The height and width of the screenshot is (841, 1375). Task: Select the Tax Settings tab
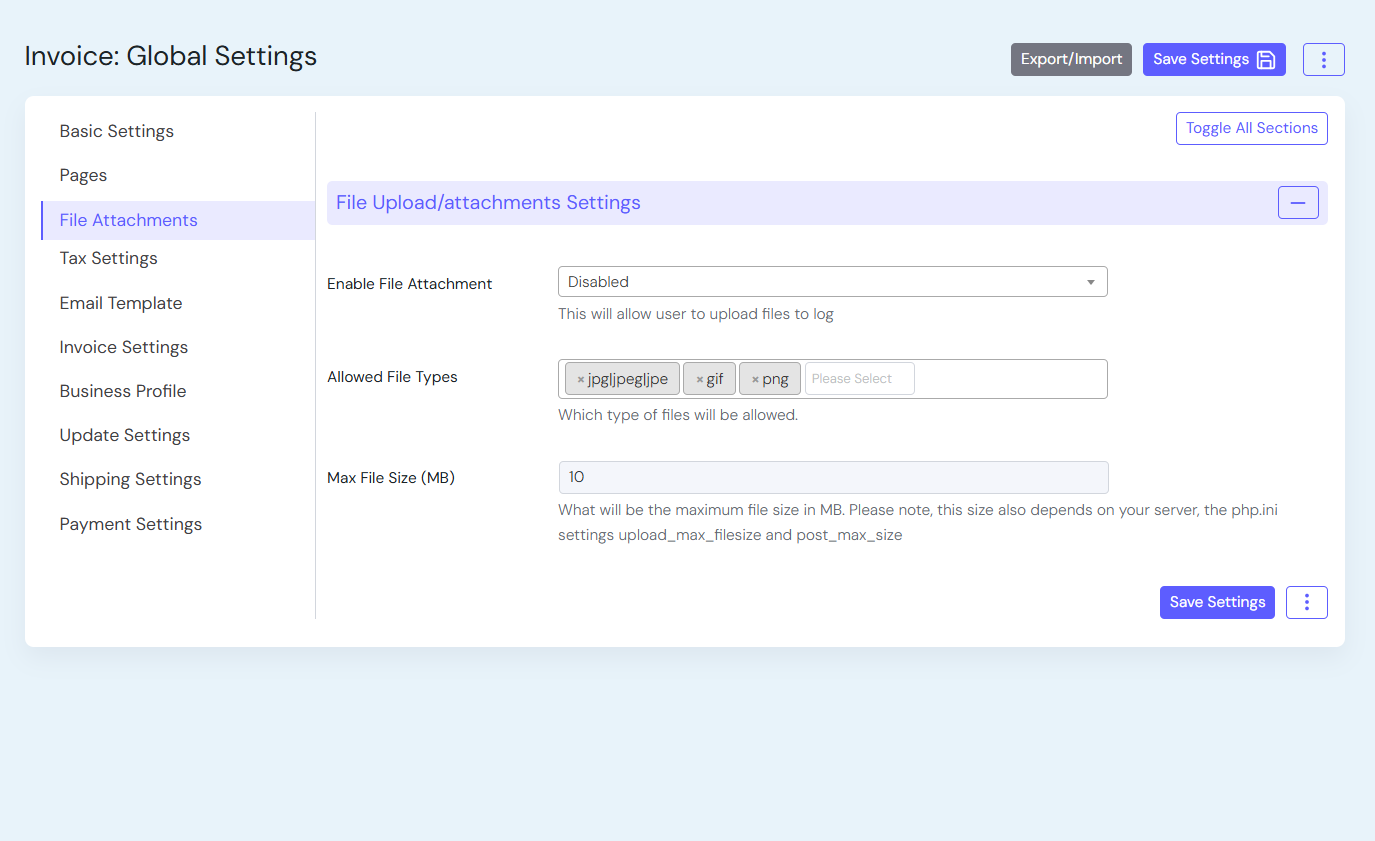pyautogui.click(x=109, y=258)
